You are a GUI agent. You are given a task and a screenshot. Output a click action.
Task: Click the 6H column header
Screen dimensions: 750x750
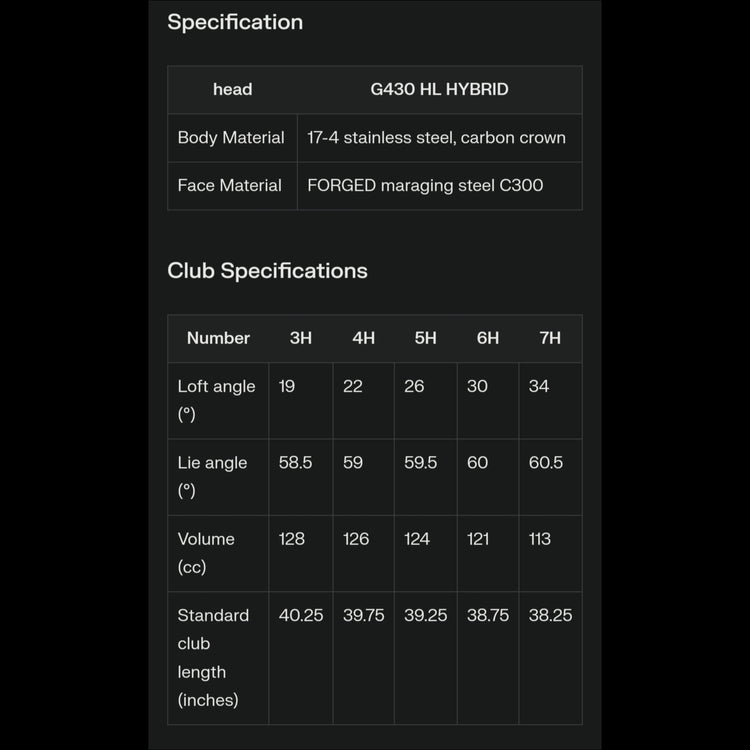[x=487, y=338]
